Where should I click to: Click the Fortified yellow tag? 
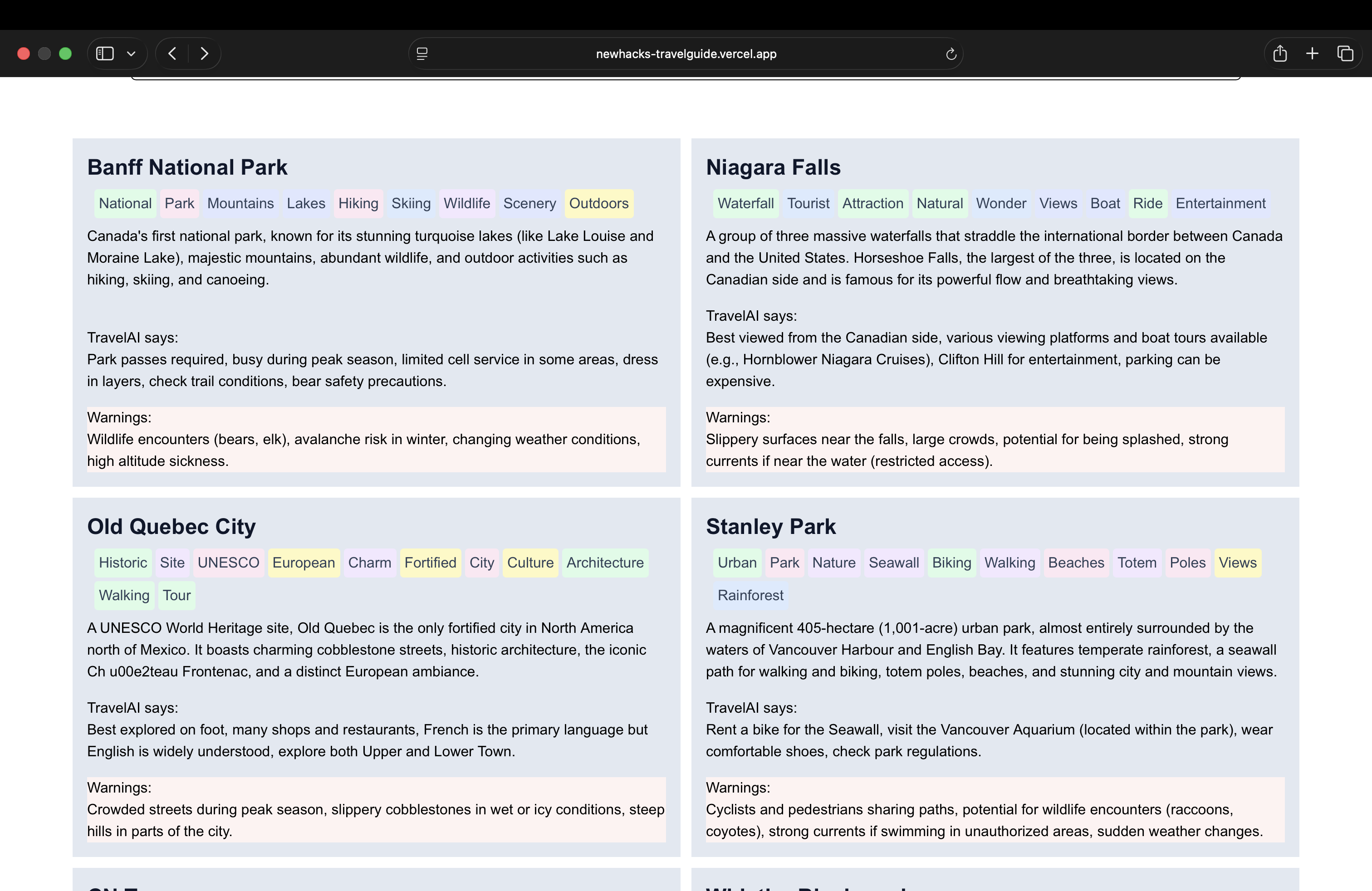(430, 563)
